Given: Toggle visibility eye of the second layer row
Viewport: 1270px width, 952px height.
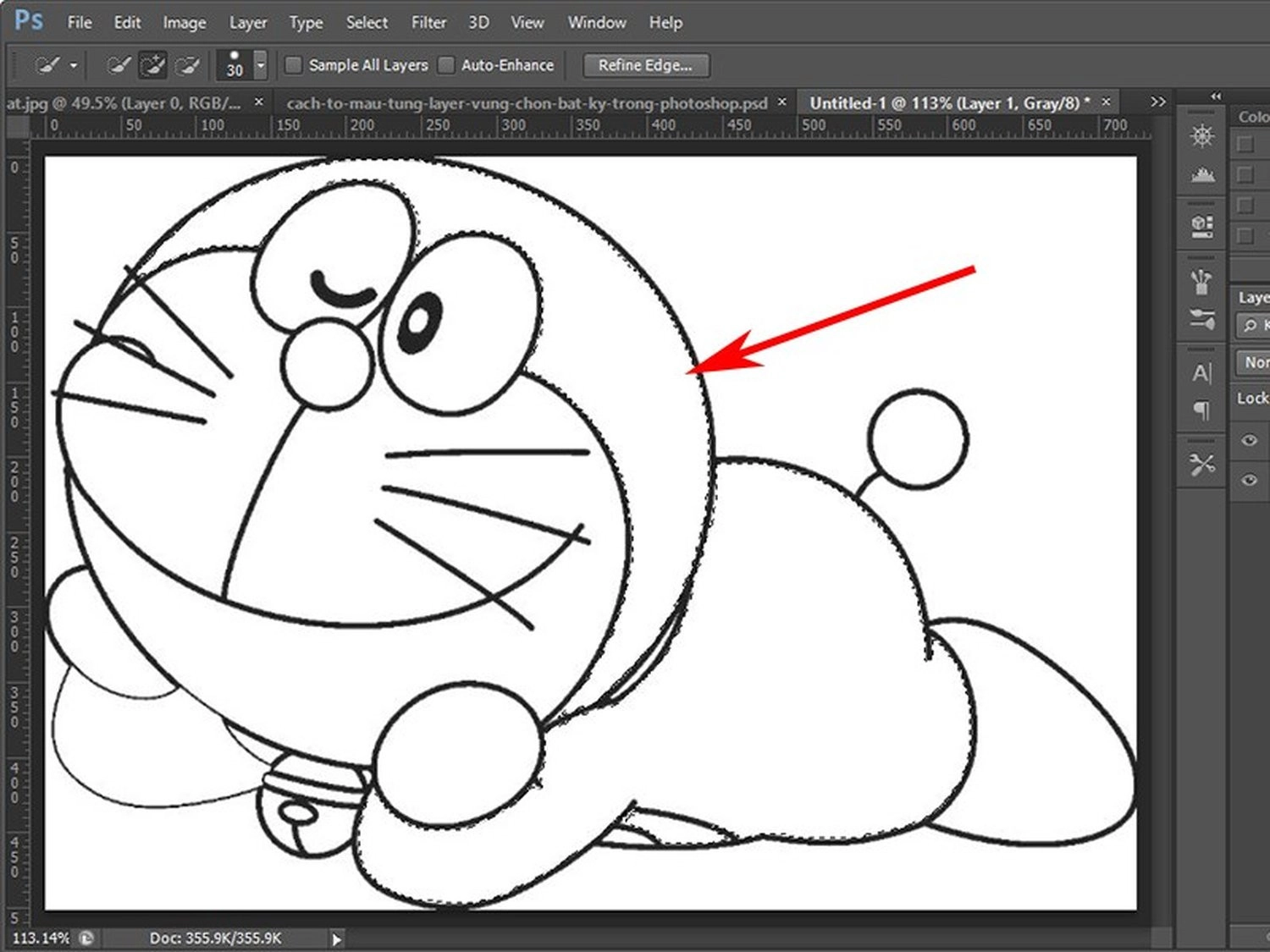Looking at the screenshot, I should point(1249,480).
